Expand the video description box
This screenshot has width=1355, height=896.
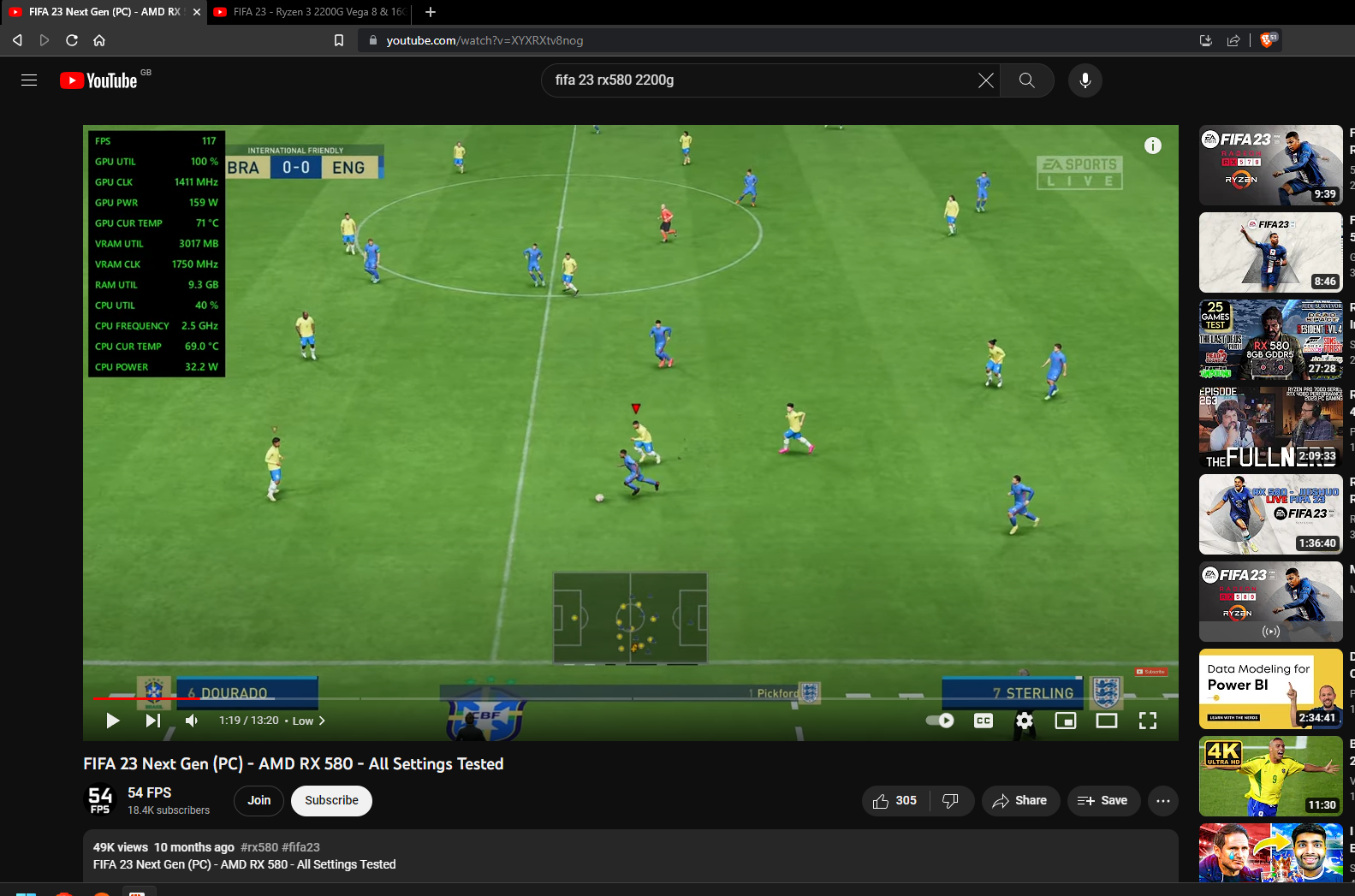[x=630, y=856]
